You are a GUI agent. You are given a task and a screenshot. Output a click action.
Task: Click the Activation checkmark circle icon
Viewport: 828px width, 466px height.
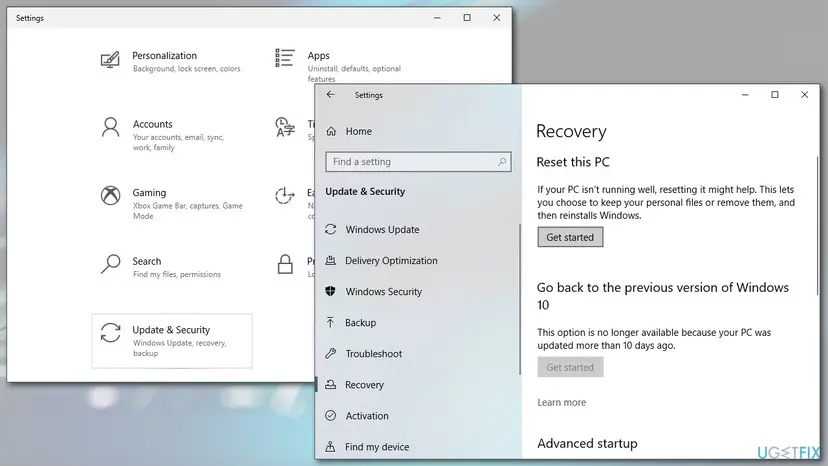[331, 415]
